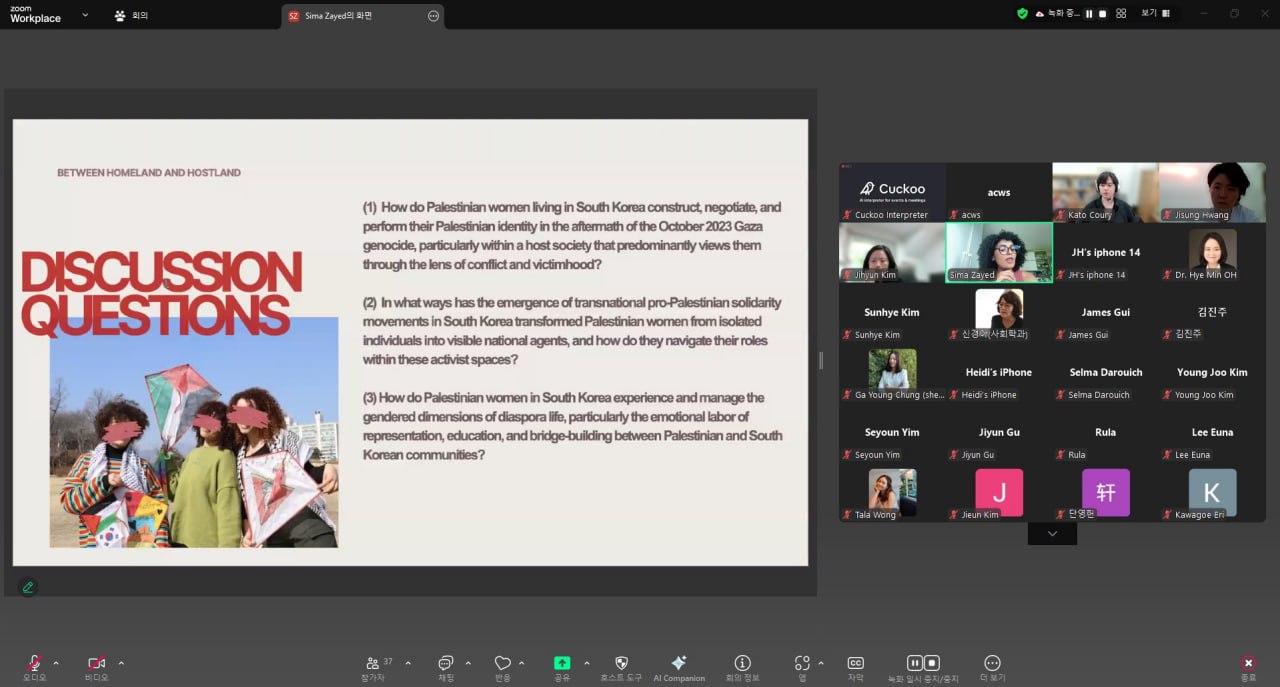Stop recording from the top bar
This screenshot has height=687, width=1280.
point(1103,14)
